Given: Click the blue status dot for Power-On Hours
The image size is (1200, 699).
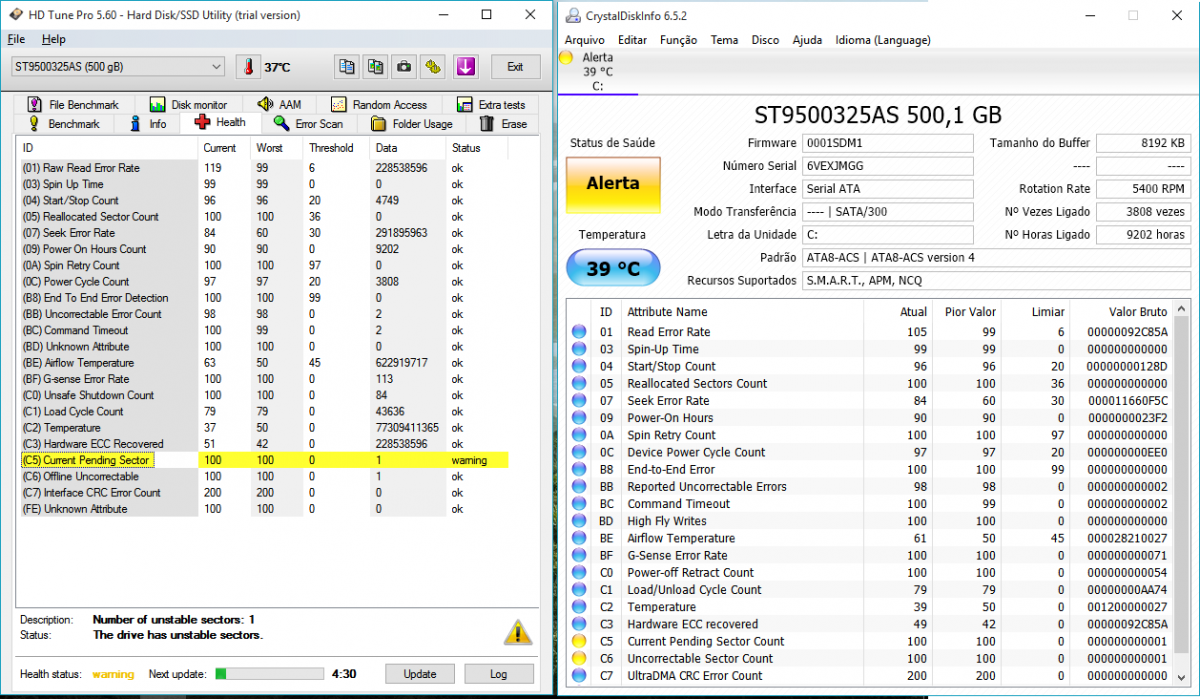Looking at the screenshot, I should (579, 418).
